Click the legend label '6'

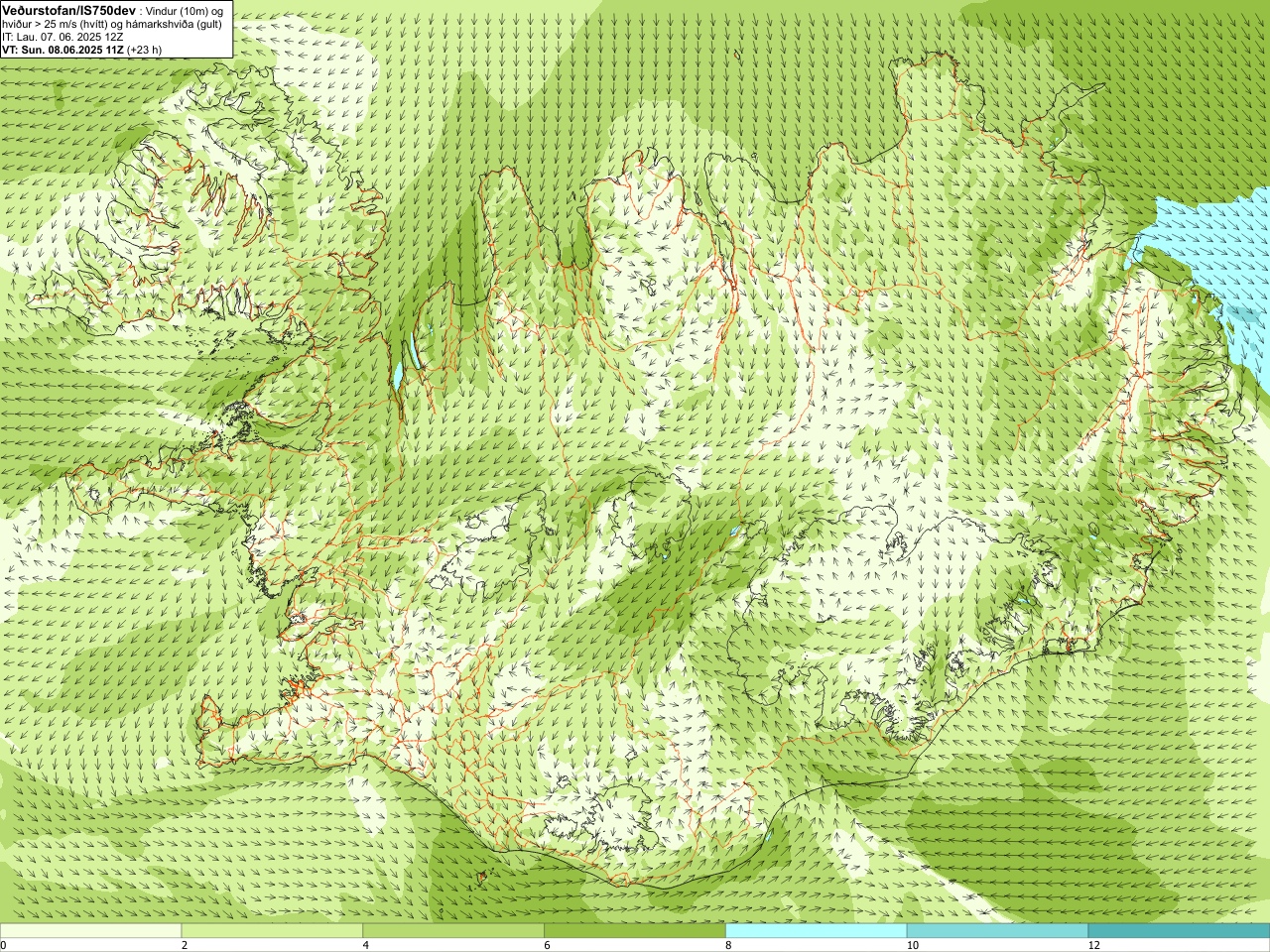click(548, 945)
